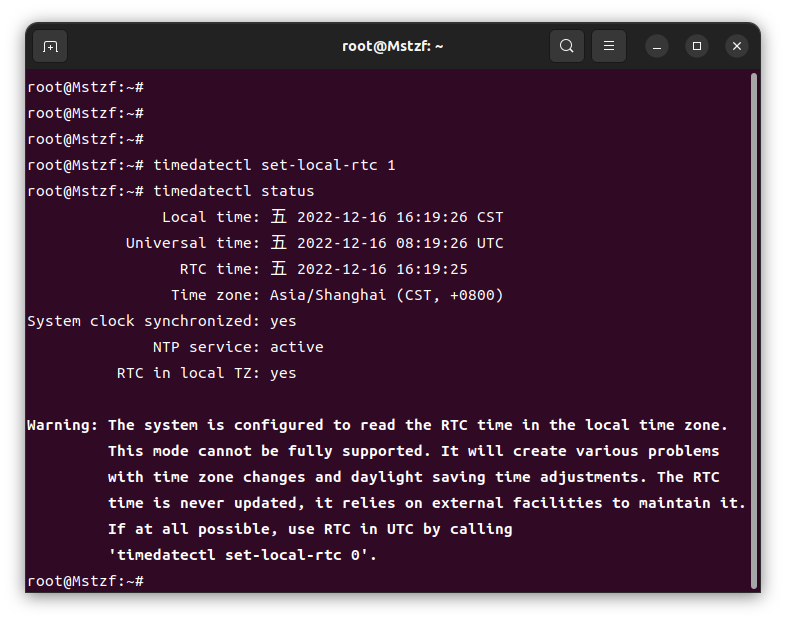Maximize the terminal window

pos(697,46)
